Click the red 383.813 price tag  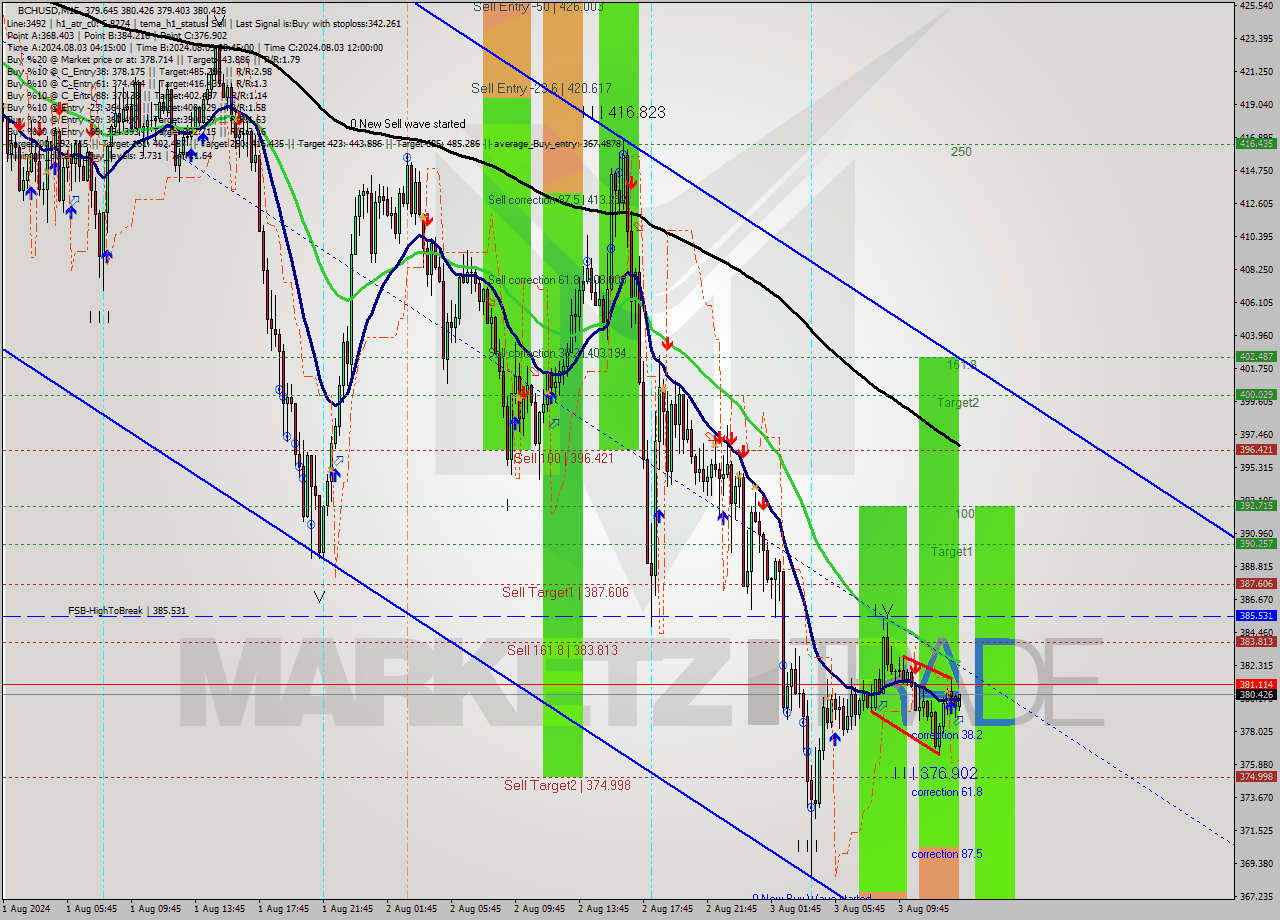click(1256, 642)
